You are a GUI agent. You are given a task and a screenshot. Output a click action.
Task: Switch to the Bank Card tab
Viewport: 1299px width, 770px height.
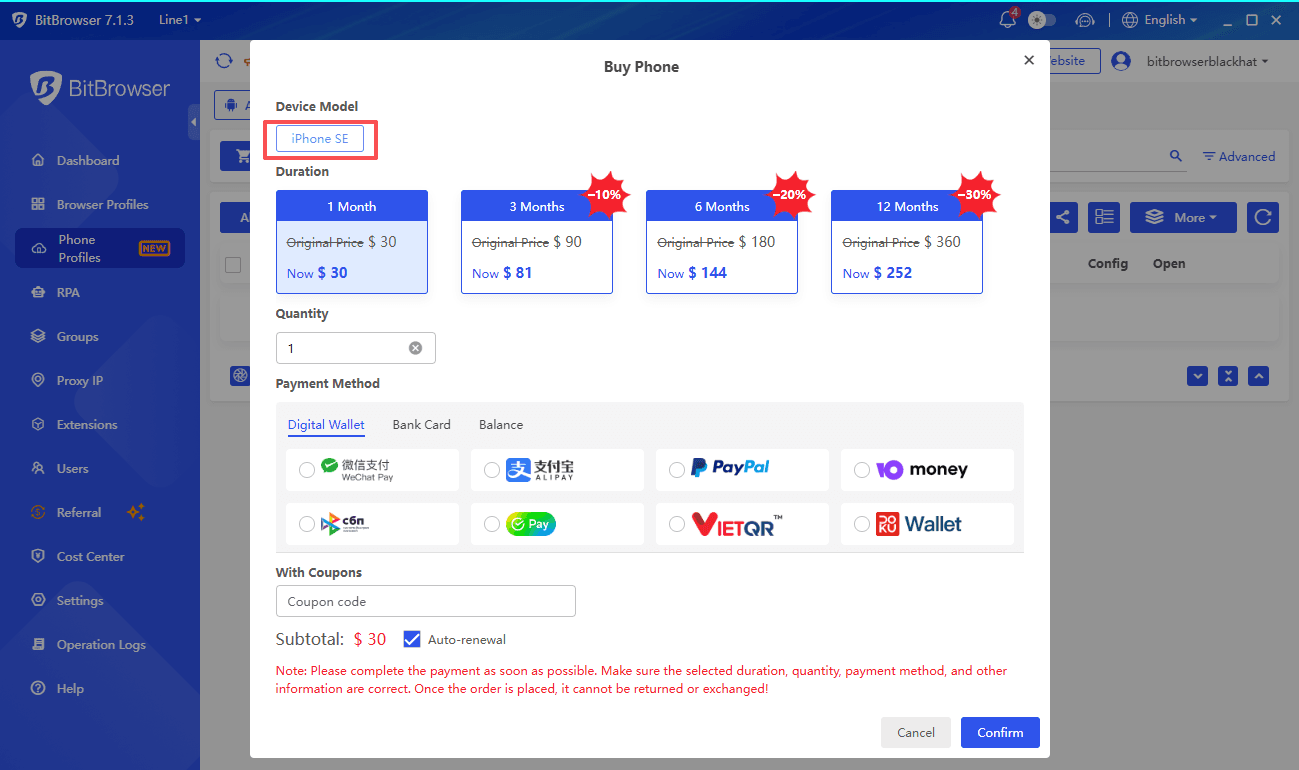pyautogui.click(x=421, y=424)
